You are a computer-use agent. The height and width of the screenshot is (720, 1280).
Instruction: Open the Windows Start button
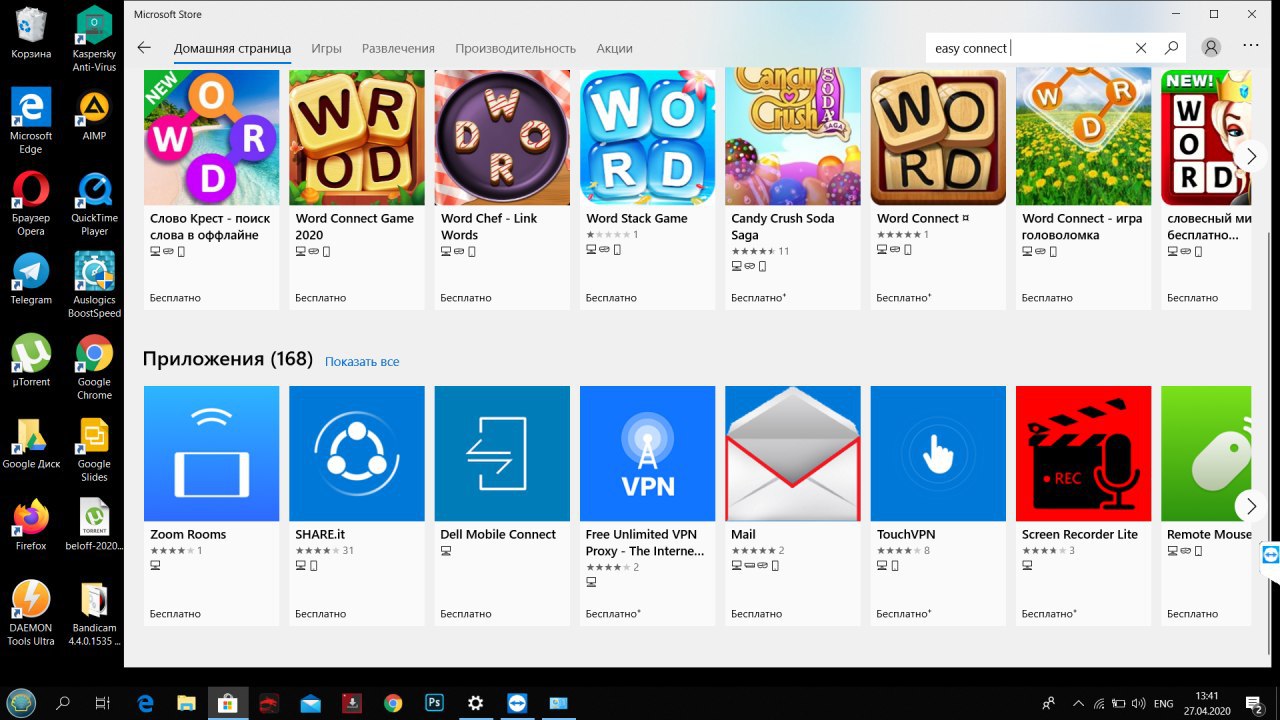point(21,702)
